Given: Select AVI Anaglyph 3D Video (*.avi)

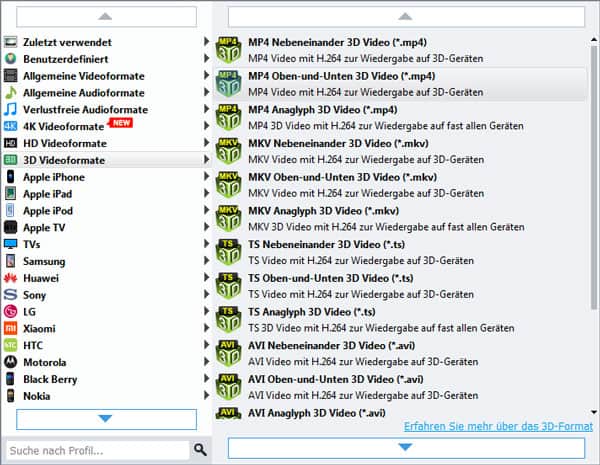Looking at the screenshot, I should tap(400, 413).
